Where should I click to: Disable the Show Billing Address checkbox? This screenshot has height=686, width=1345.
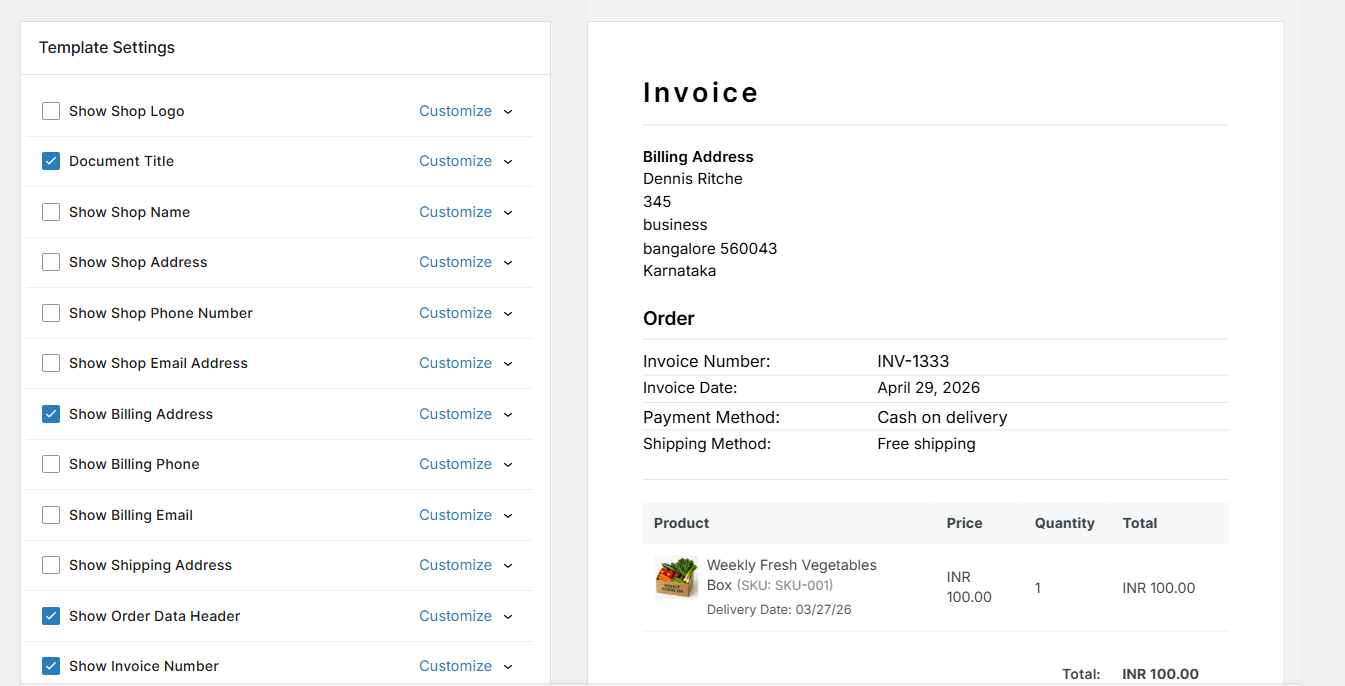(x=51, y=414)
